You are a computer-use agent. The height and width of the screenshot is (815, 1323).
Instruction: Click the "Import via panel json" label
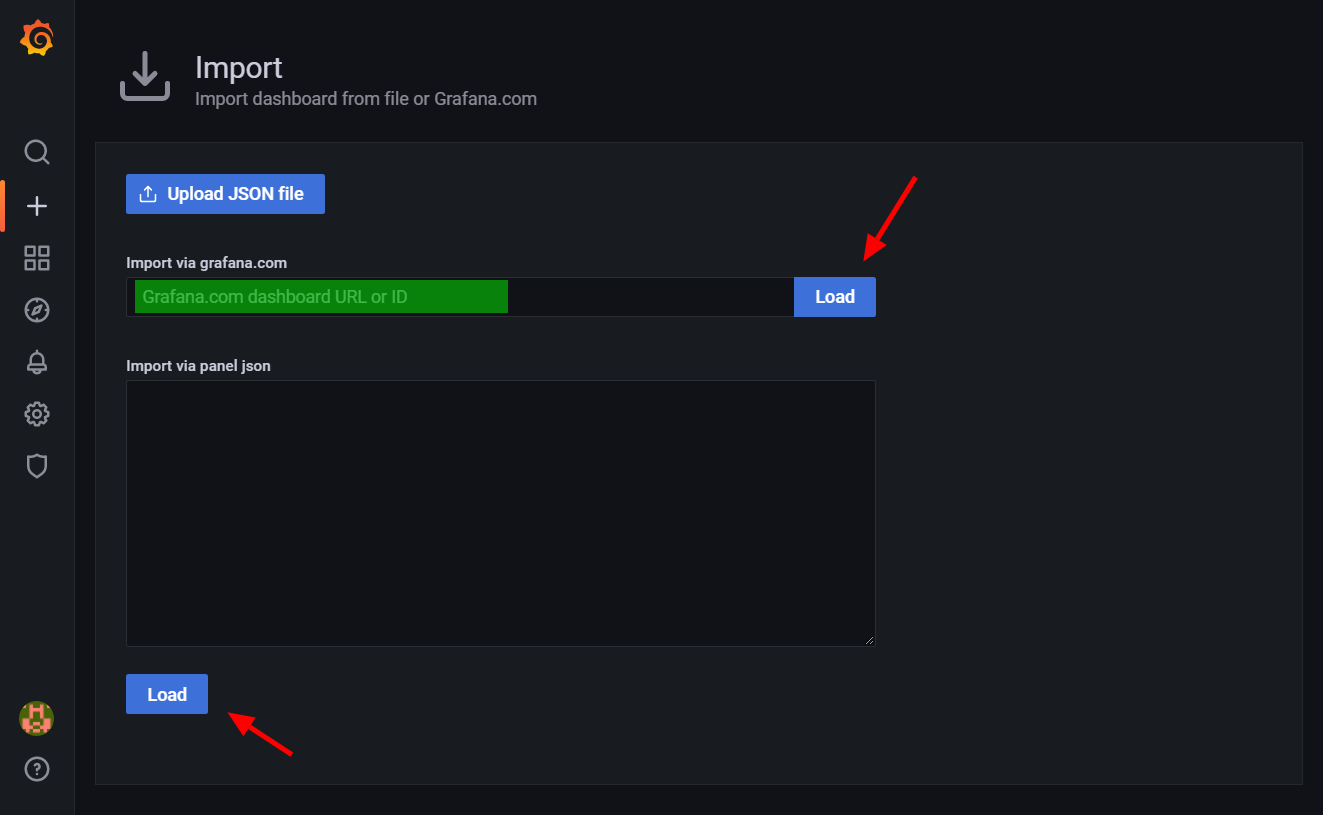[198, 366]
